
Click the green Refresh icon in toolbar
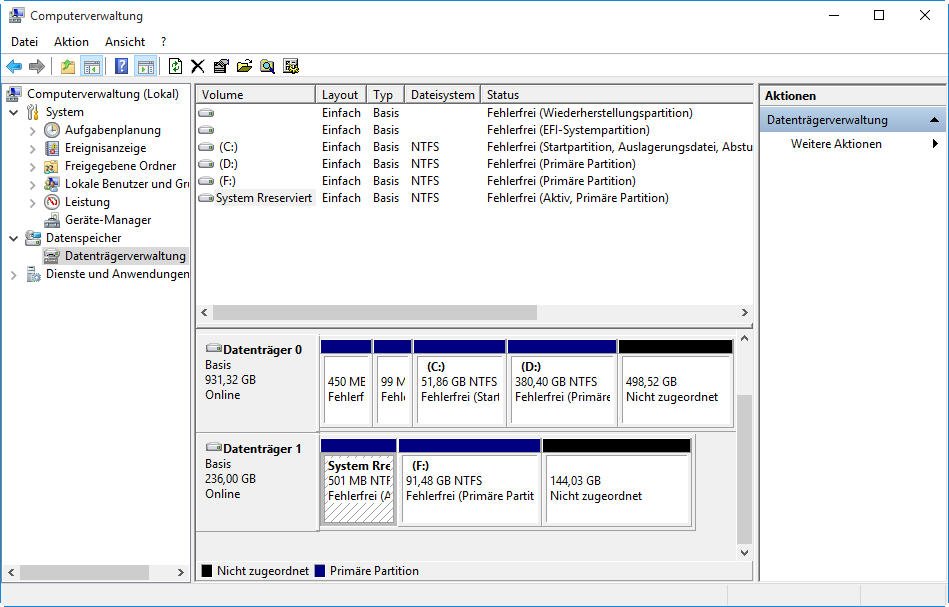point(175,67)
